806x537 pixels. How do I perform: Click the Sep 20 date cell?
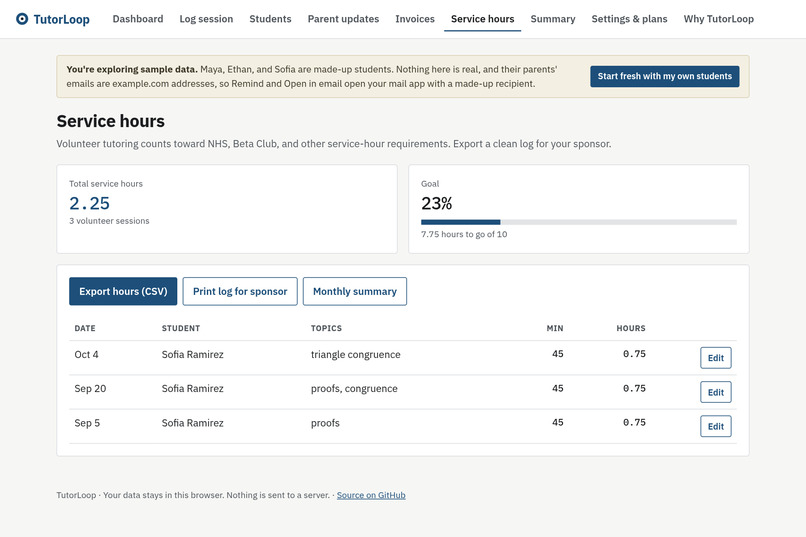(x=90, y=388)
